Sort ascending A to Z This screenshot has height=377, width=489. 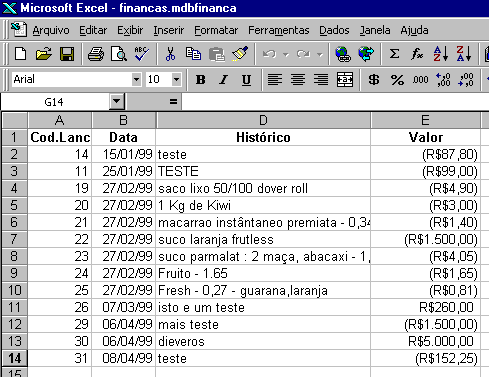(x=440, y=54)
